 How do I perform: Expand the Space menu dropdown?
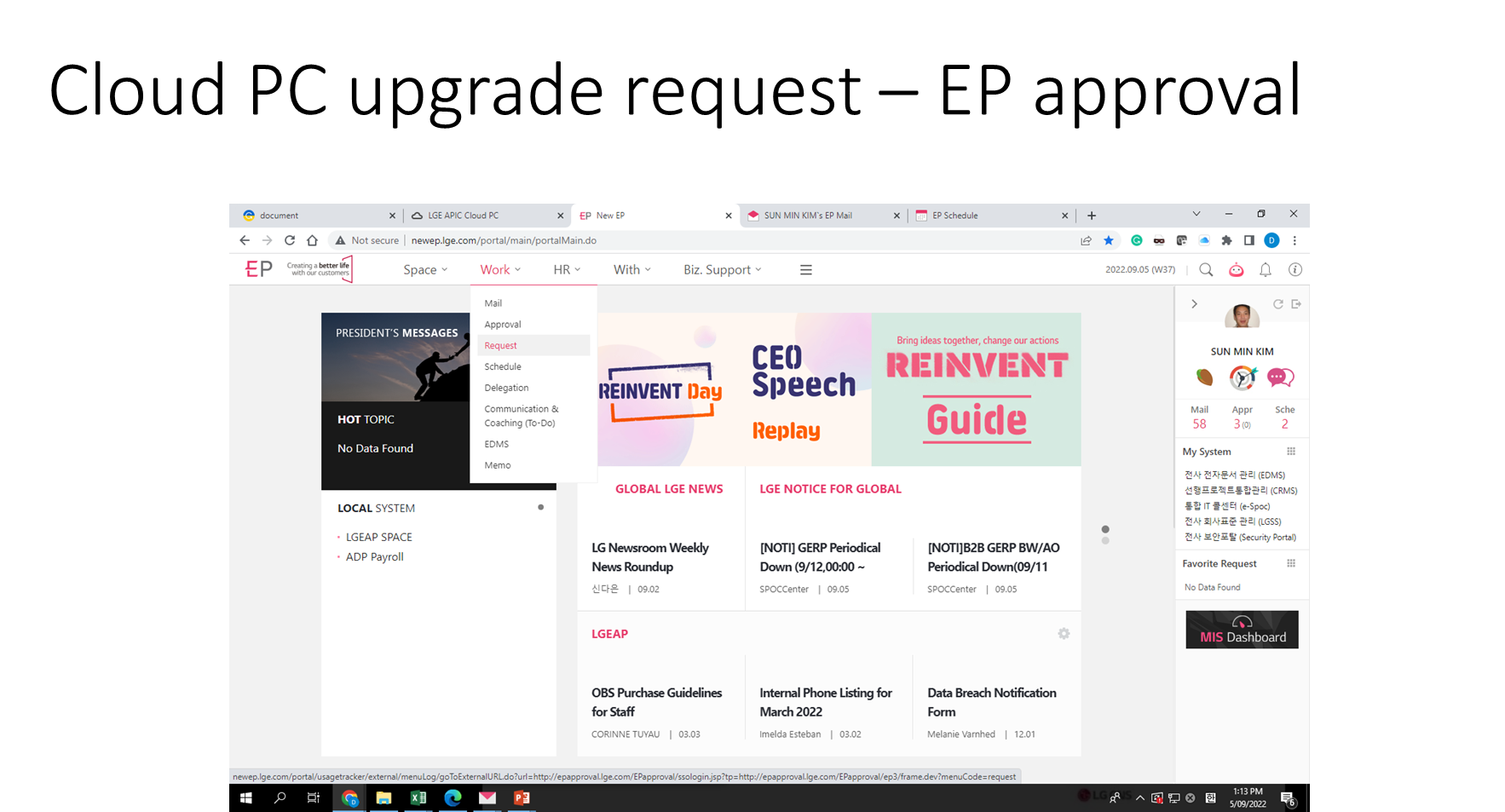(424, 270)
